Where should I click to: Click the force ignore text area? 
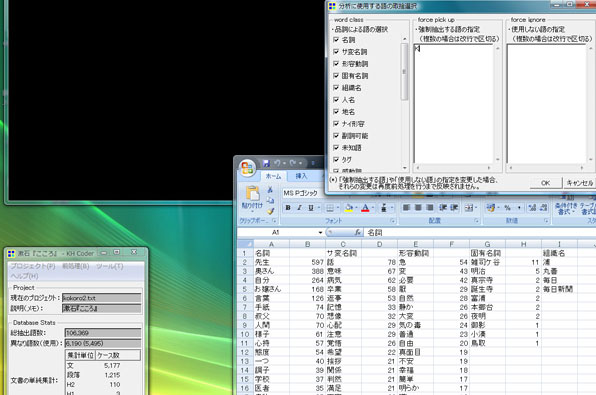(546, 104)
